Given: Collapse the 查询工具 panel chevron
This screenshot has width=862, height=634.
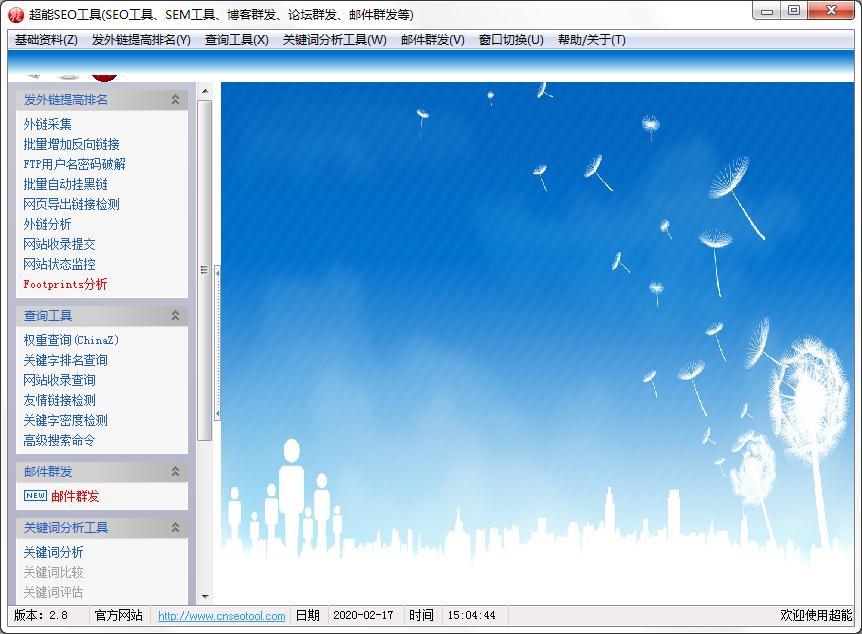Looking at the screenshot, I should click(175, 315).
